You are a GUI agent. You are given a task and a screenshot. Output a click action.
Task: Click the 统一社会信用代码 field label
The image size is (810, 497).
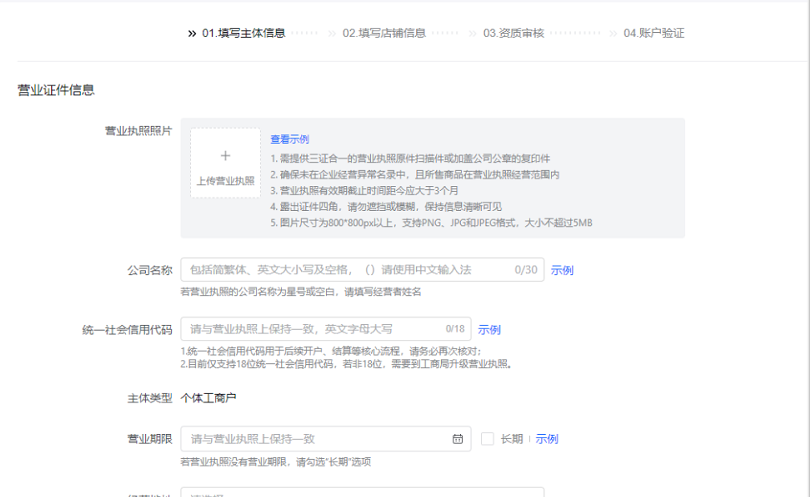pyautogui.click(x=127, y=330)
